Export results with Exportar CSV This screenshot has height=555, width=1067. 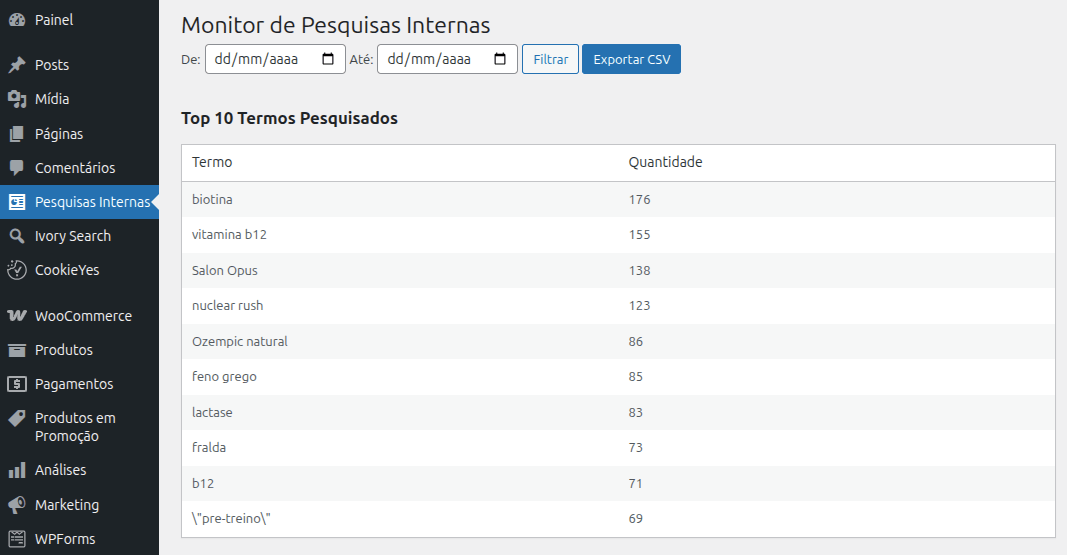(631, 59)
